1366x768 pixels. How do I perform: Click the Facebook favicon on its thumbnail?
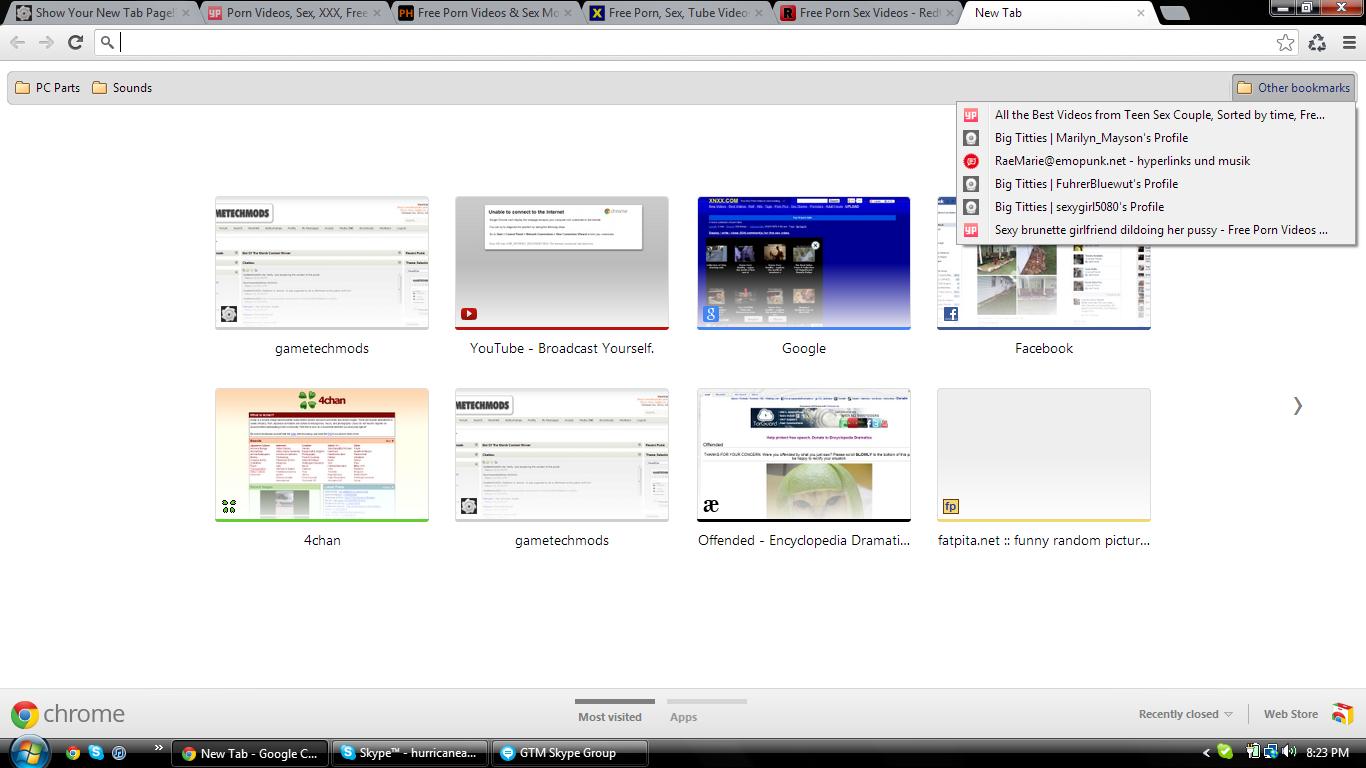click(951, 314)
